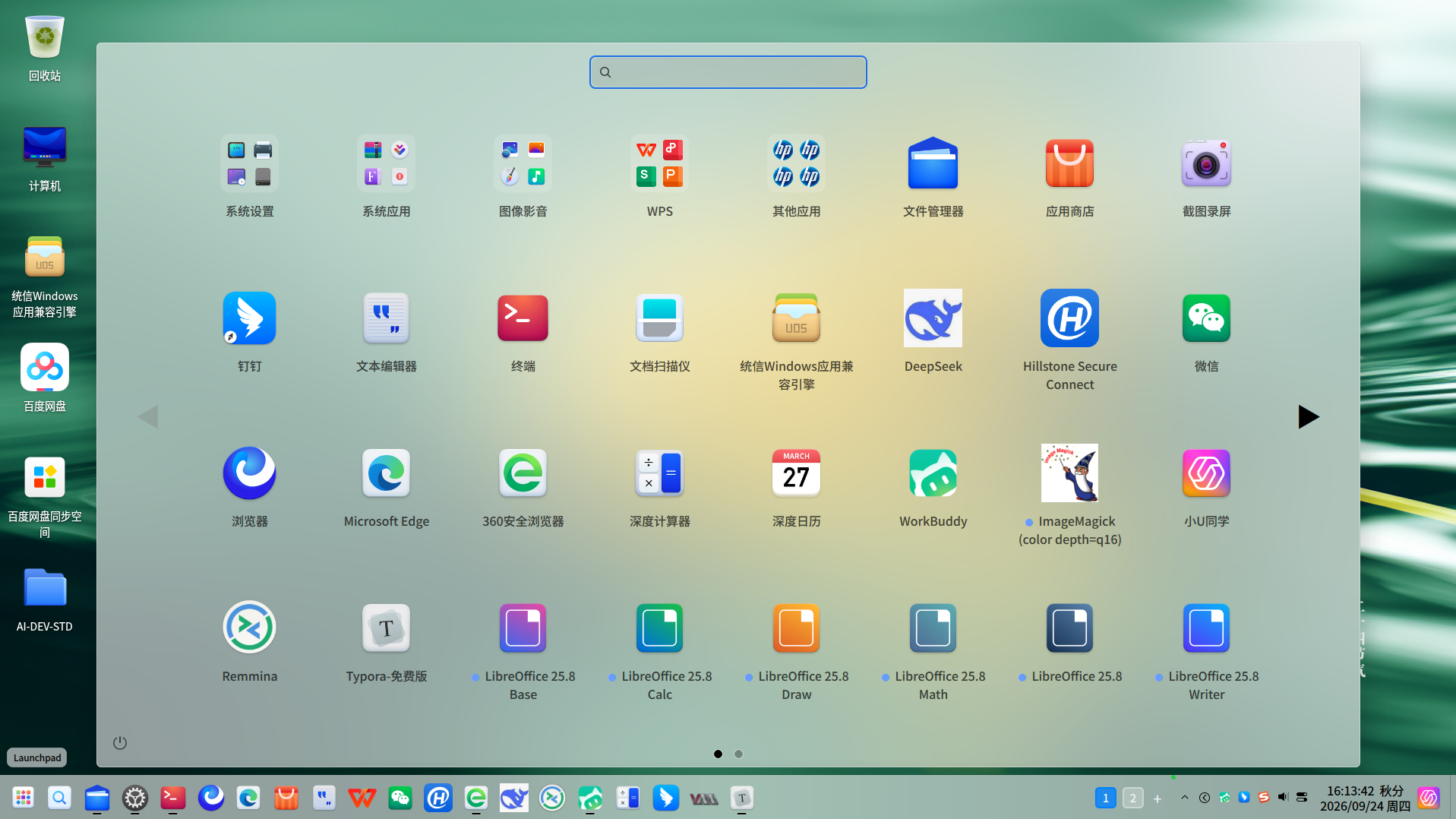Launch 应用商店 app store in launcher
Image resolution: width=1456 pixels, height=819 pixels.
[x=1069, y=163]
